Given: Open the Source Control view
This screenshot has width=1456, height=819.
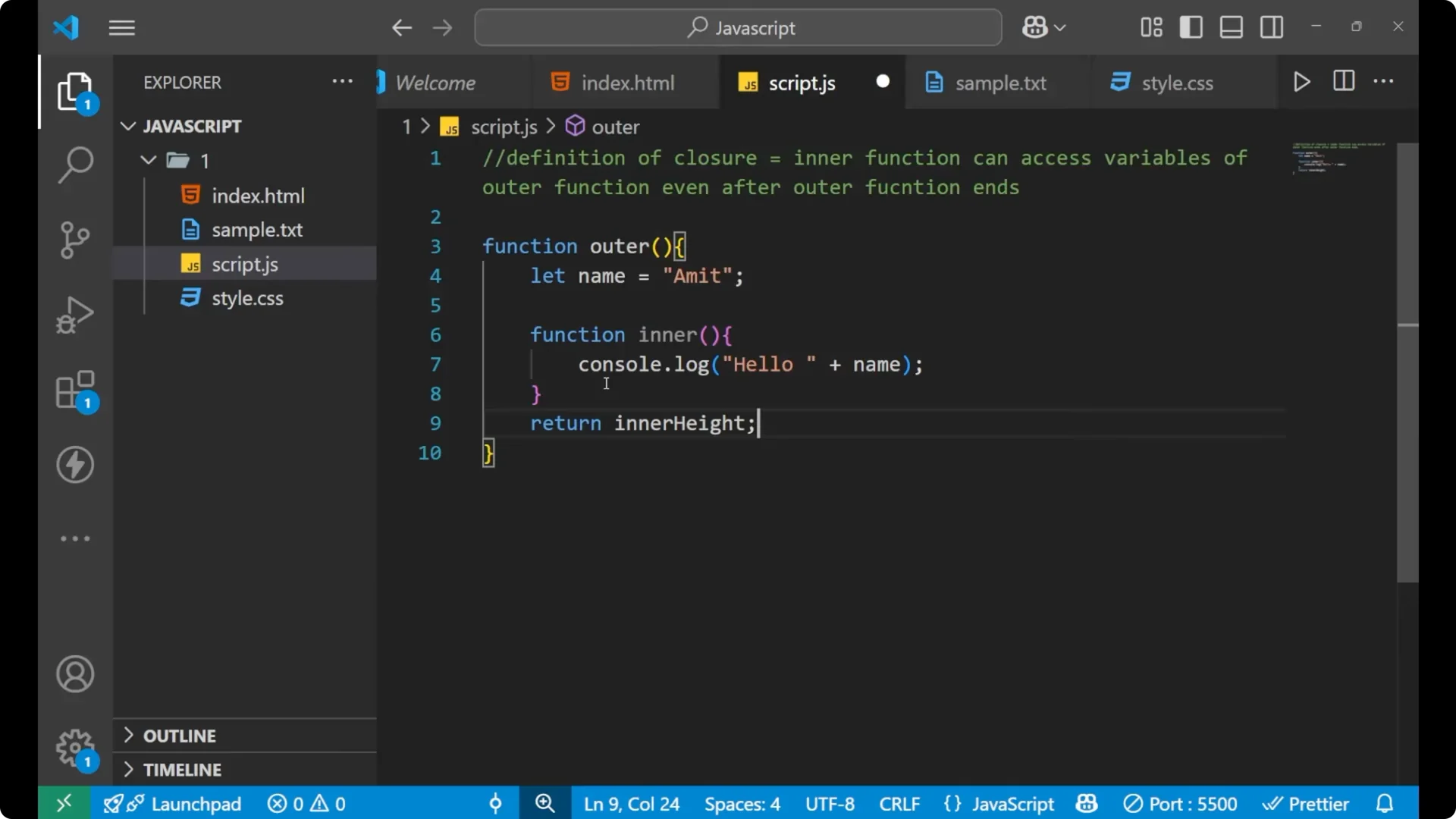Looking at the screenshot, I should click(74, 240).
